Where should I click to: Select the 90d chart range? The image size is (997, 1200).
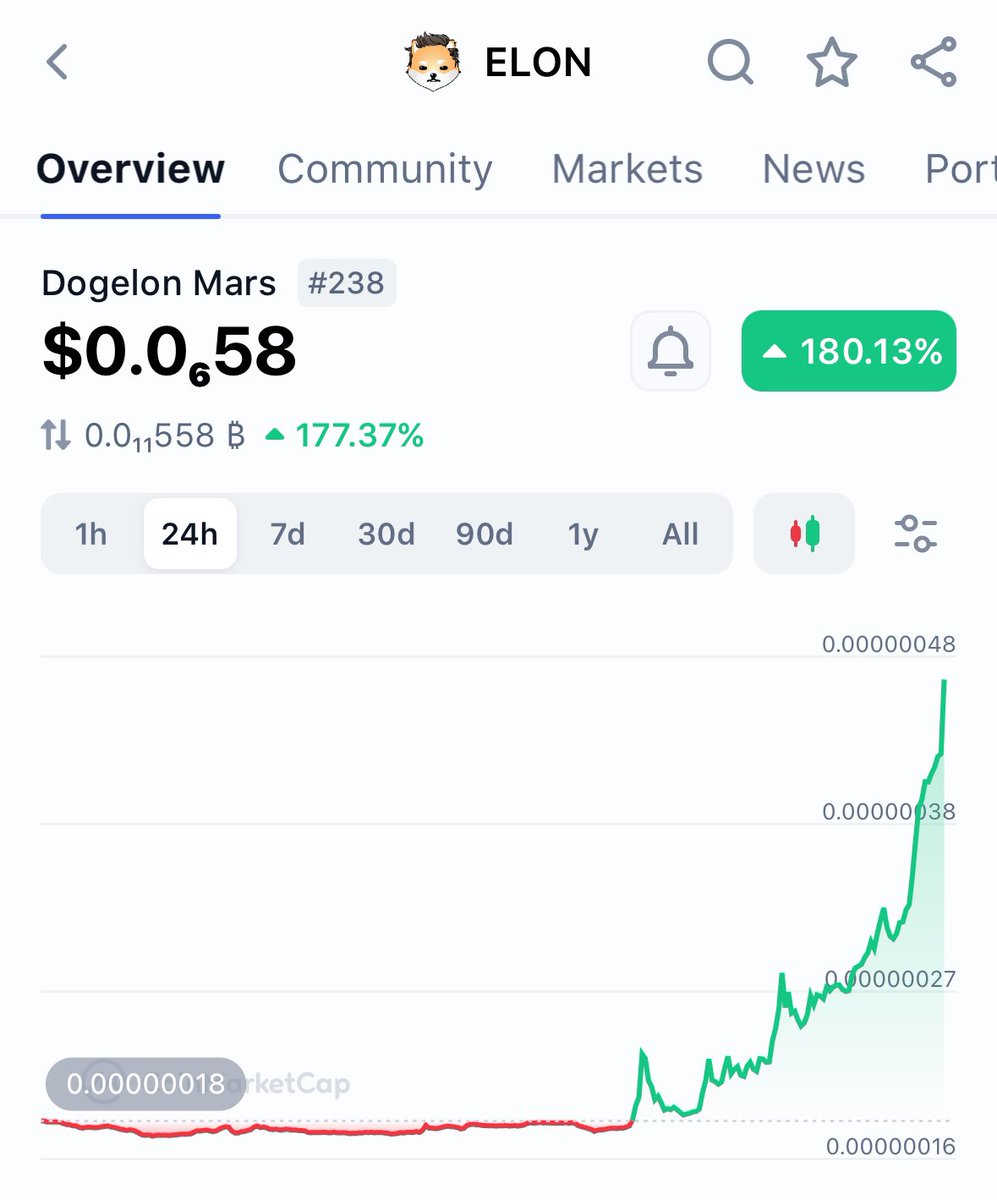tap(484, 534)
